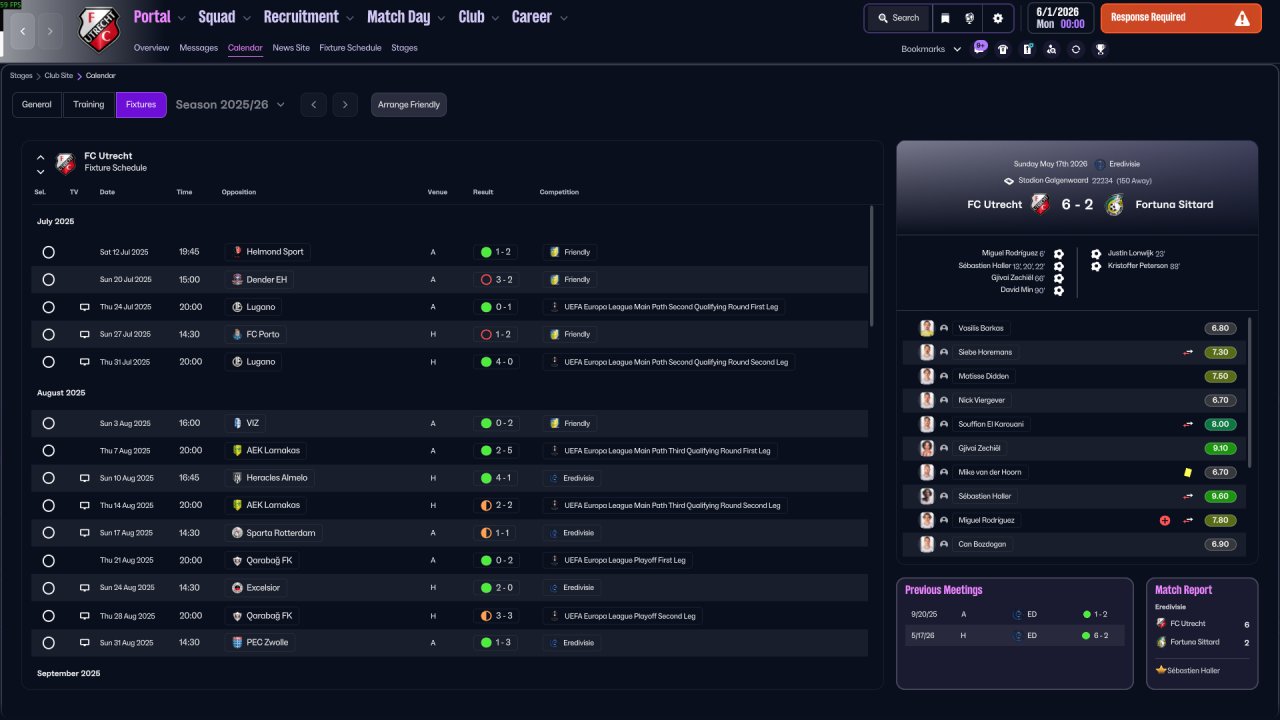Click the Opposition column header
Image resolution: width=1280 pixels, height=720 pixels.
[239, 192]
